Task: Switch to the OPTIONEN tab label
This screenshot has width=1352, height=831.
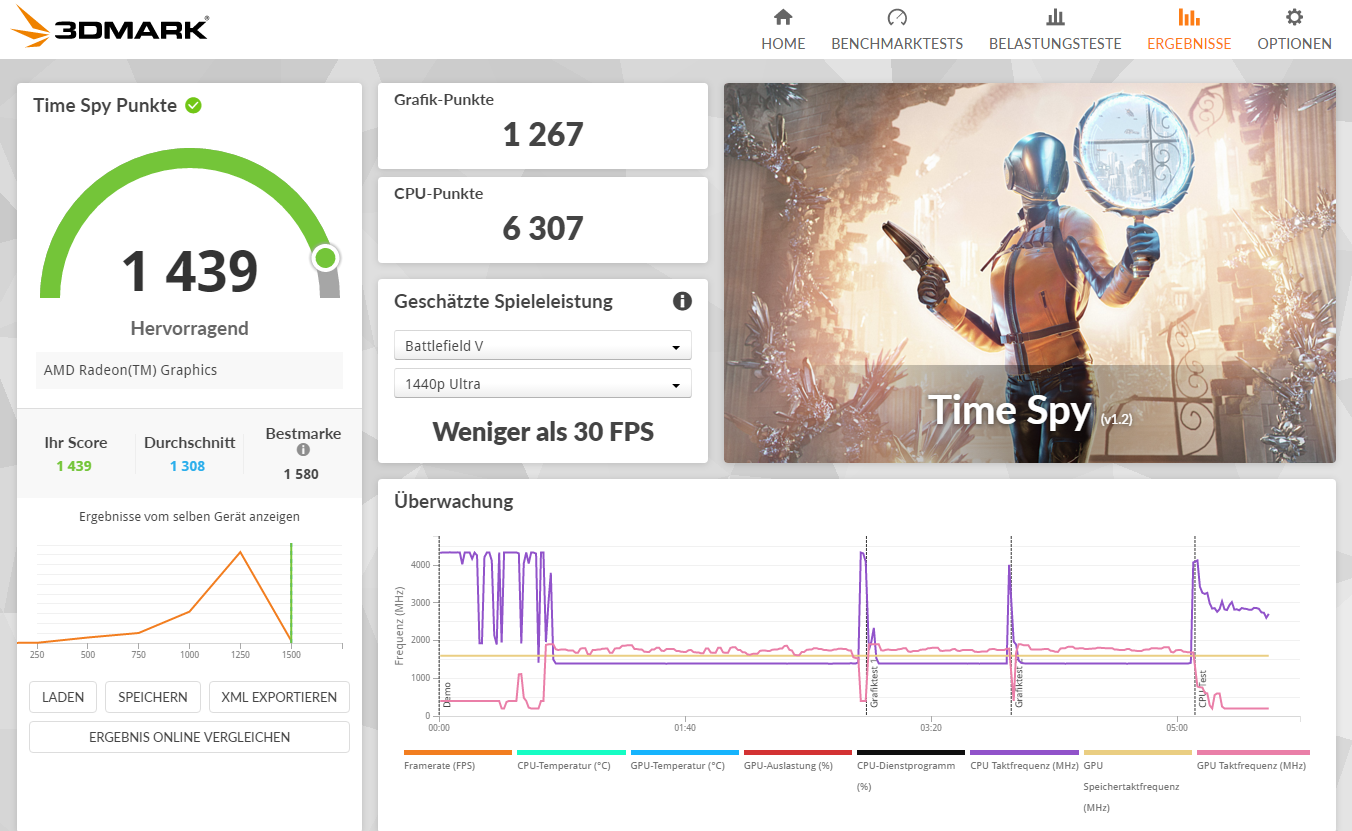Action: (1294, 44)
